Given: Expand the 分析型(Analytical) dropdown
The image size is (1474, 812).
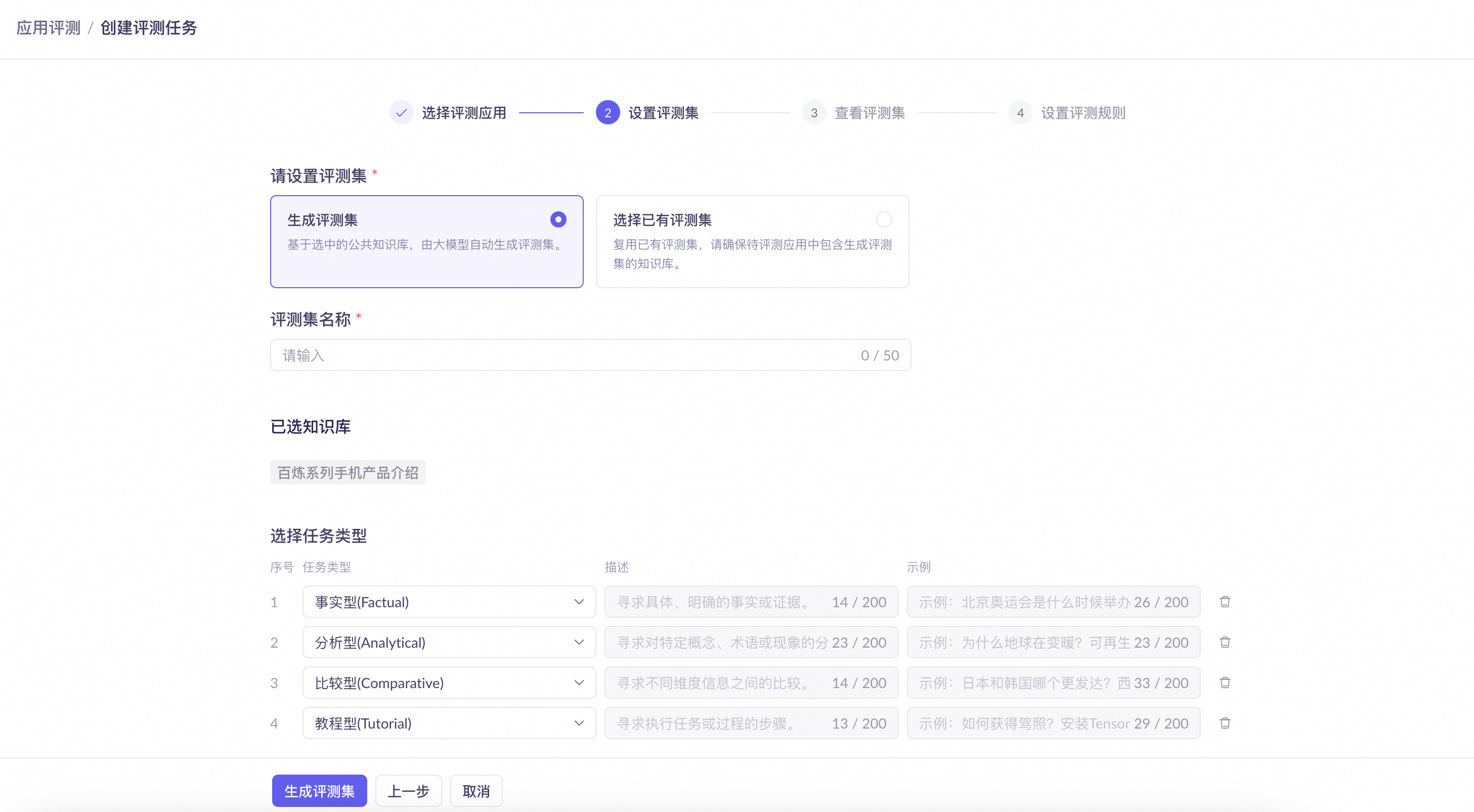Looking at the screenshot, I should [x=449, y=642].
